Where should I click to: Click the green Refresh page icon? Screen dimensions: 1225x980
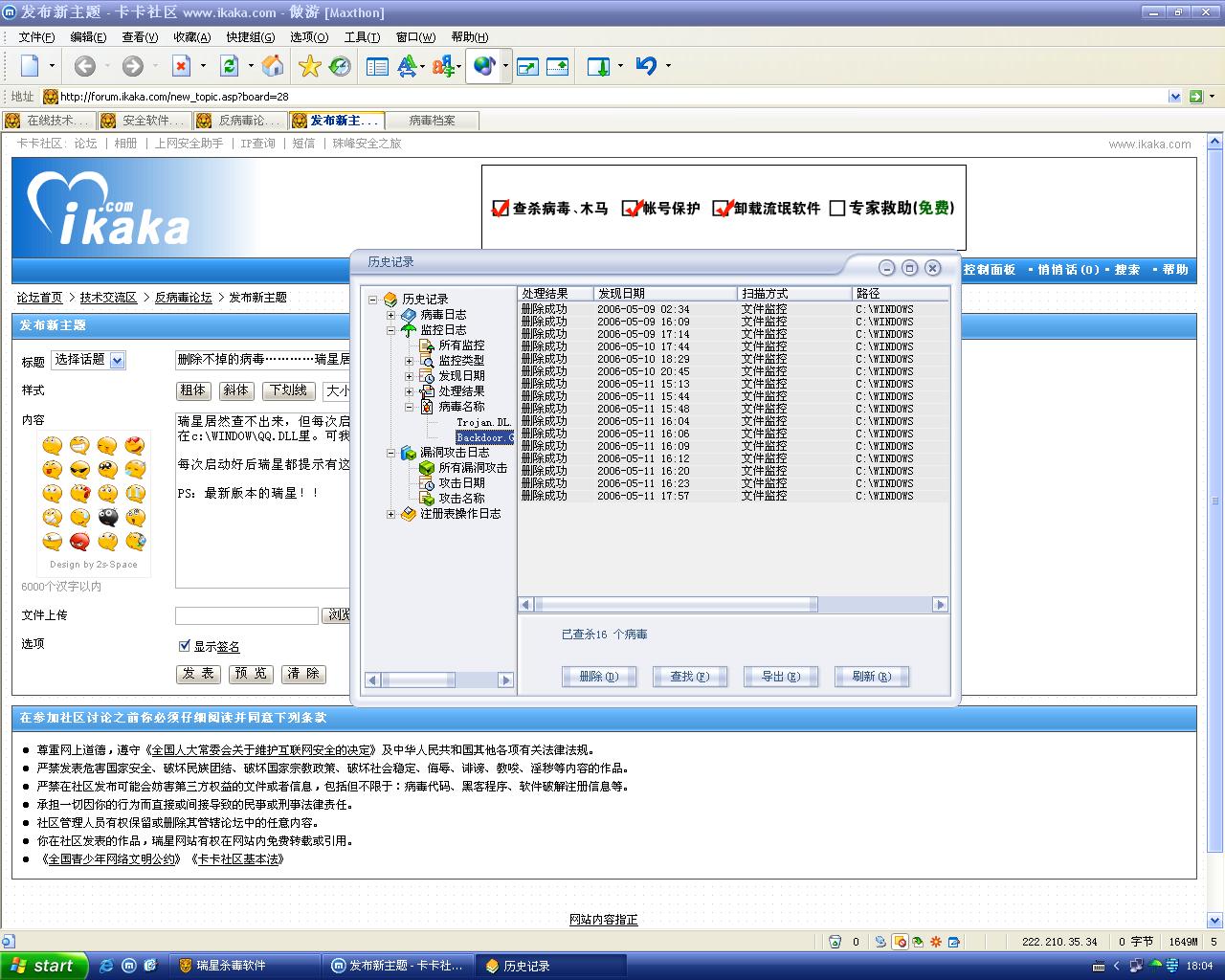coord(230,66)
